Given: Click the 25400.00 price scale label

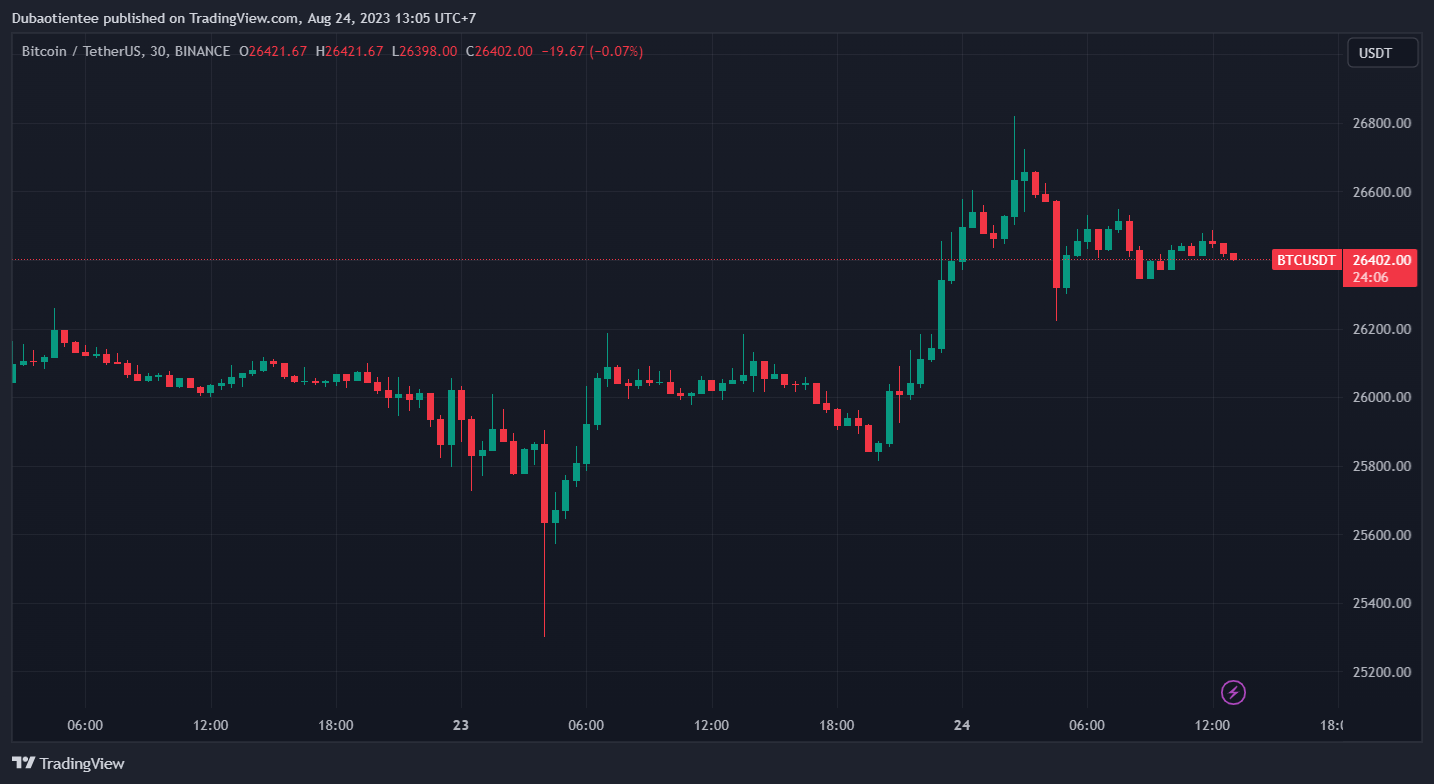Looking at the screenshot, I should click(1381, 604).
